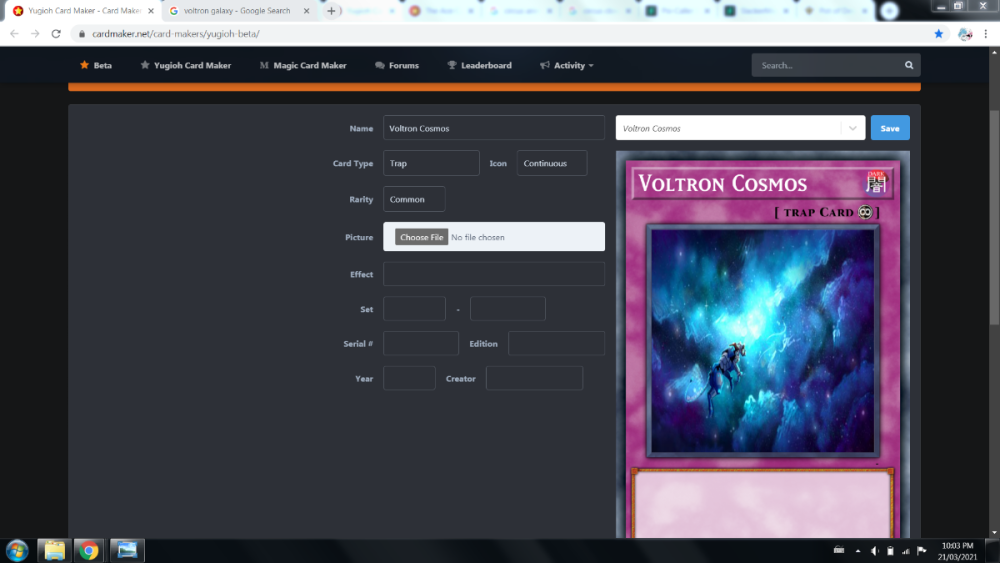
Task: Open the Windows Start menu
Action: tap(17, 550)
